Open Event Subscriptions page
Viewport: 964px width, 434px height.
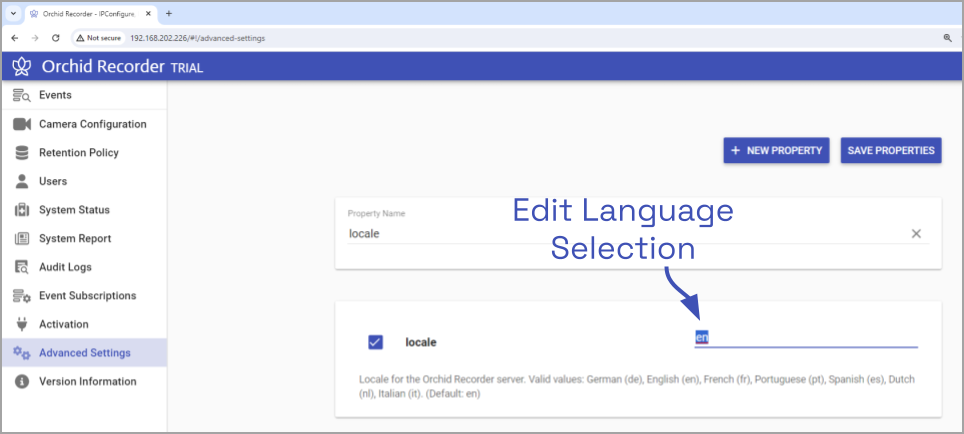click(x=84, y=296)
